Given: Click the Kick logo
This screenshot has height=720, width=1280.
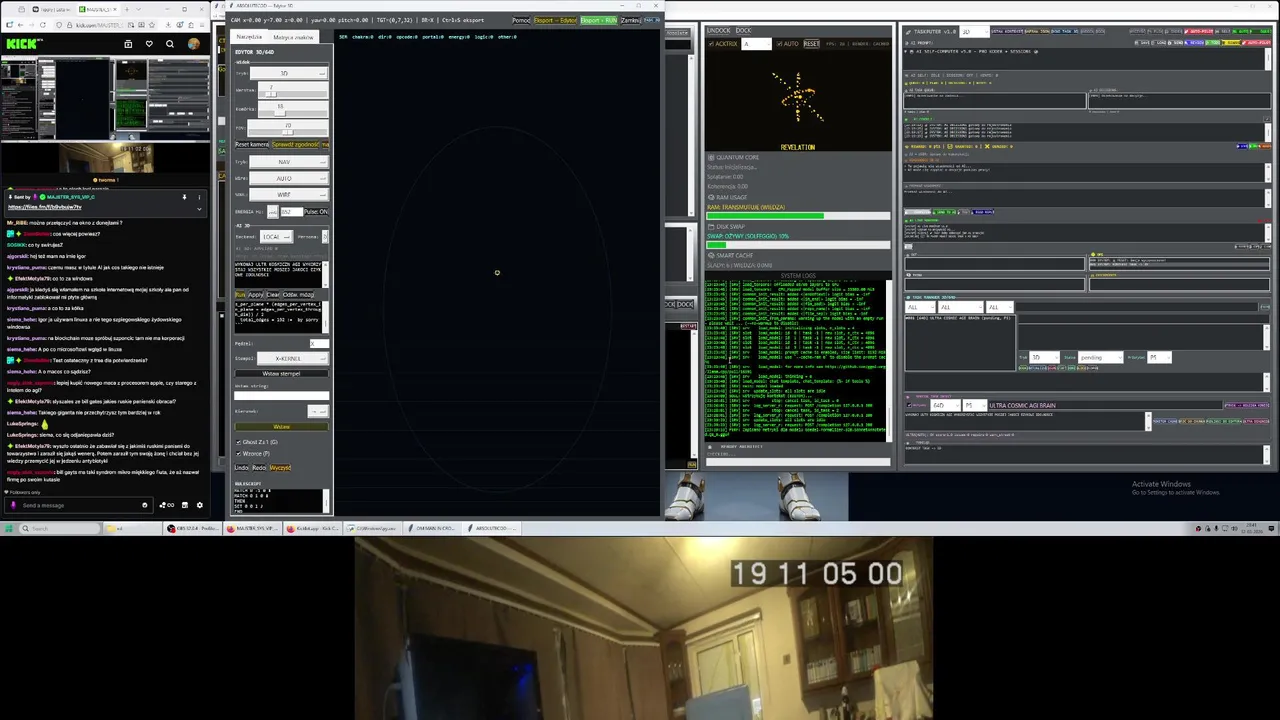Looking at the screenshot, I should click(x=20, y=44).
